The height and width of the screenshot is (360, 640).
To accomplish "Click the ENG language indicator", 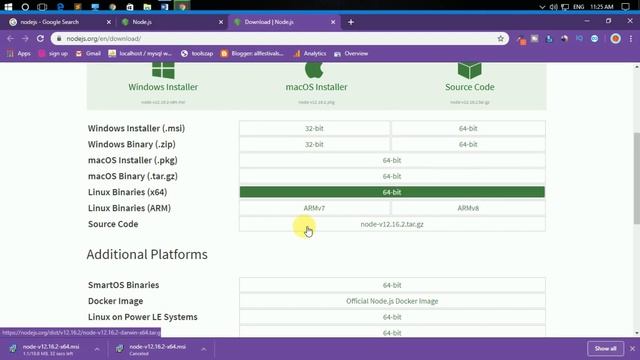I will tap(578, 7).
